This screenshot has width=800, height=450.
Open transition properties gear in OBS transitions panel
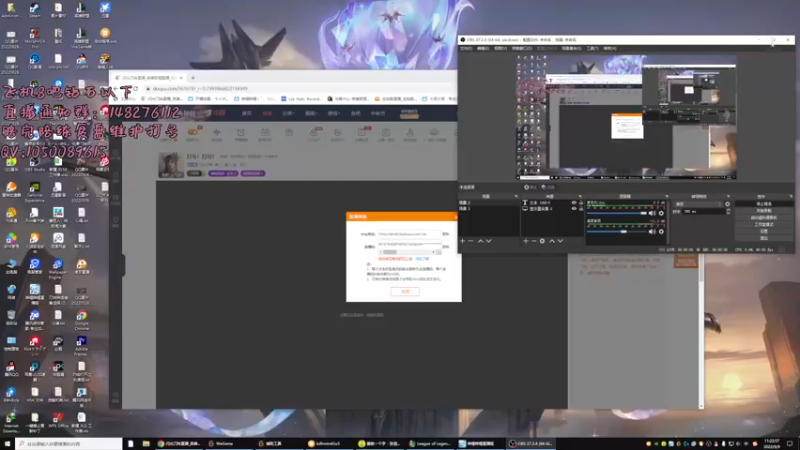click(x=728, y=204)
